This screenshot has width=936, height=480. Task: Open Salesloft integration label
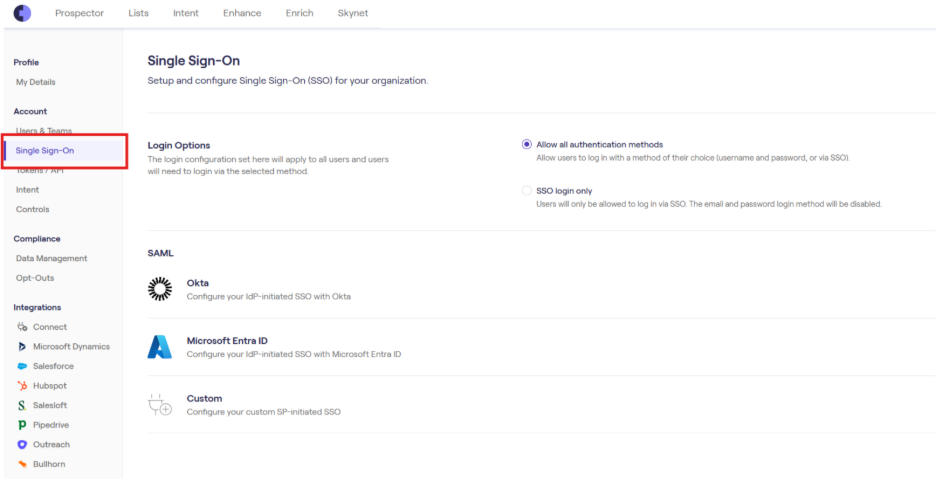pos(50,405)
